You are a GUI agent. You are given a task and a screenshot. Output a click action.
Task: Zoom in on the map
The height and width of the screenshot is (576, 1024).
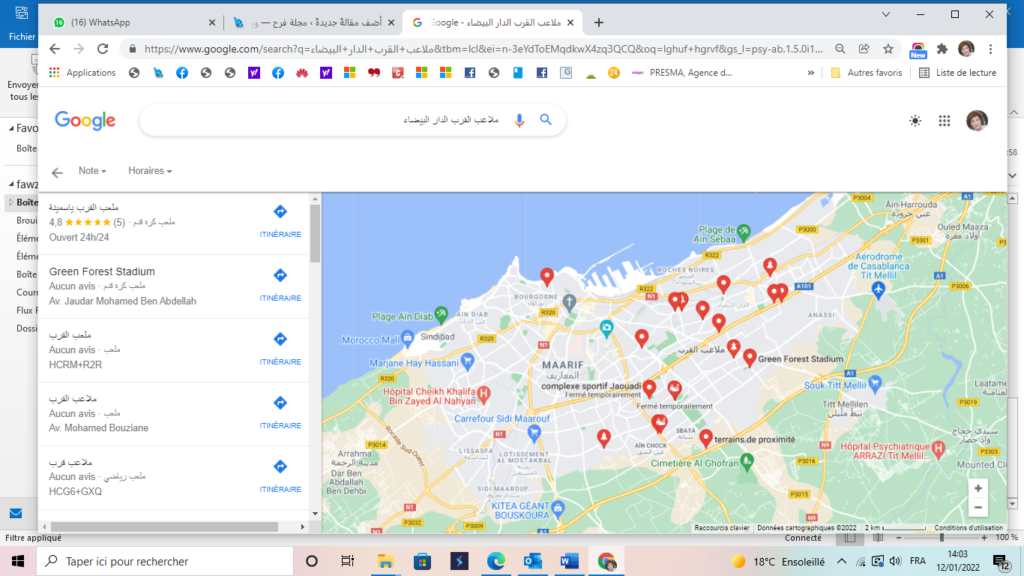977,487
